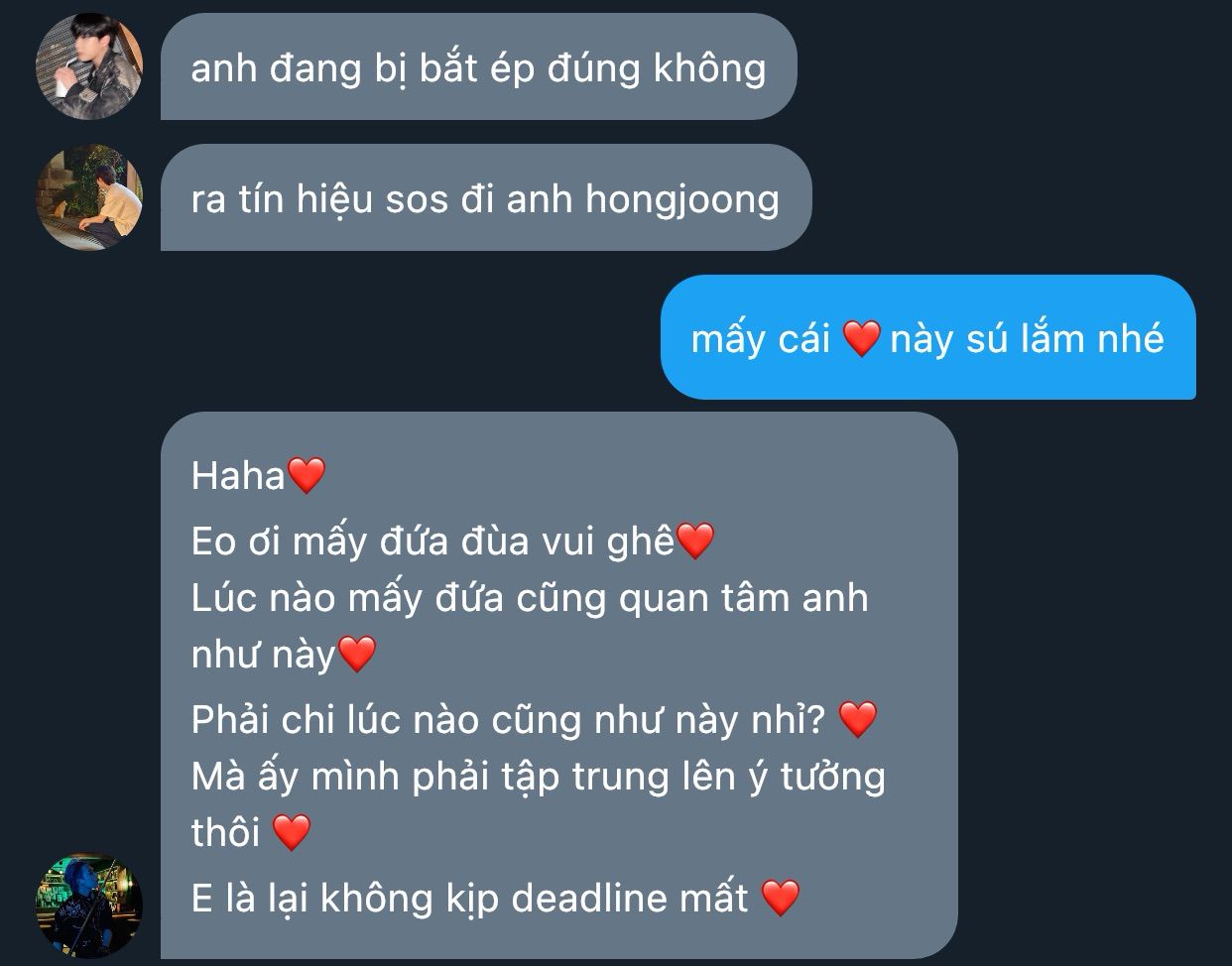Screen dimensions: 1232x966
Task: Select the "ra tín hiệu sos" message bubble
Action: tap(485, 197)
